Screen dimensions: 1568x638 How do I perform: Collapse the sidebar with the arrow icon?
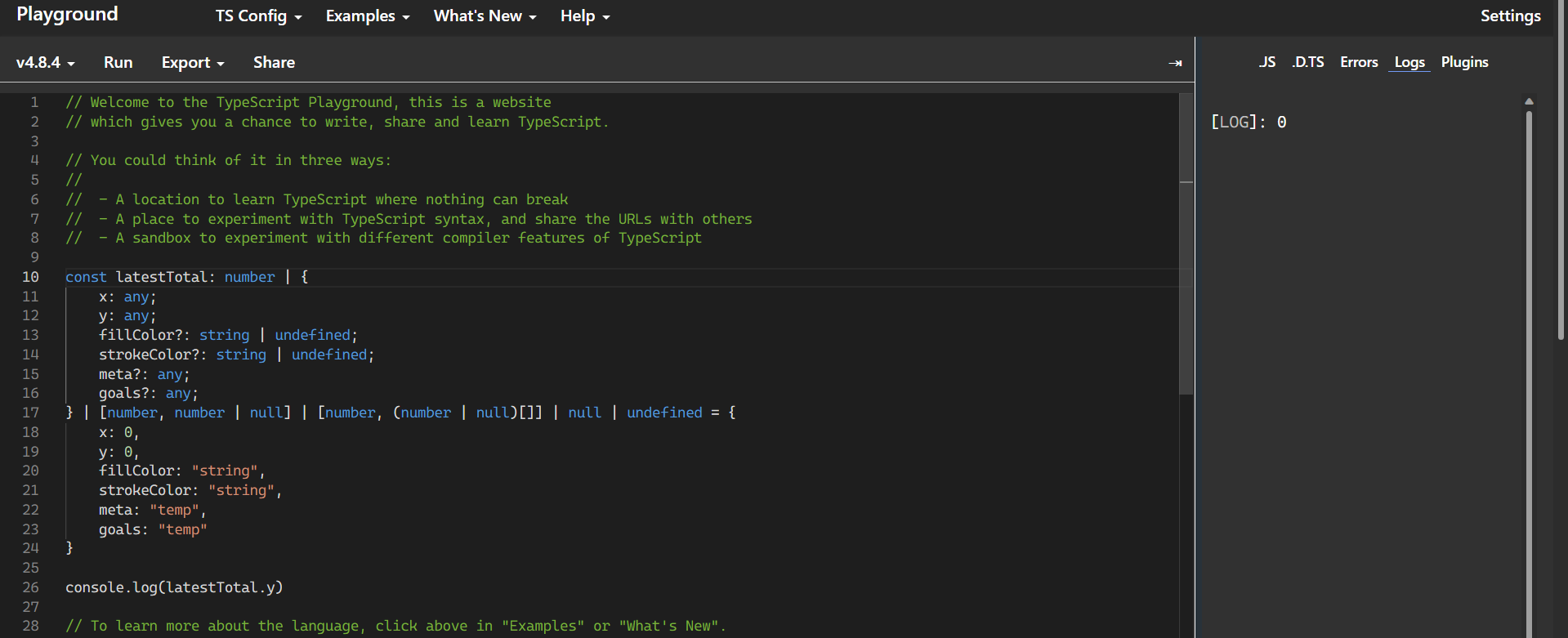(x=1175, y=63)
